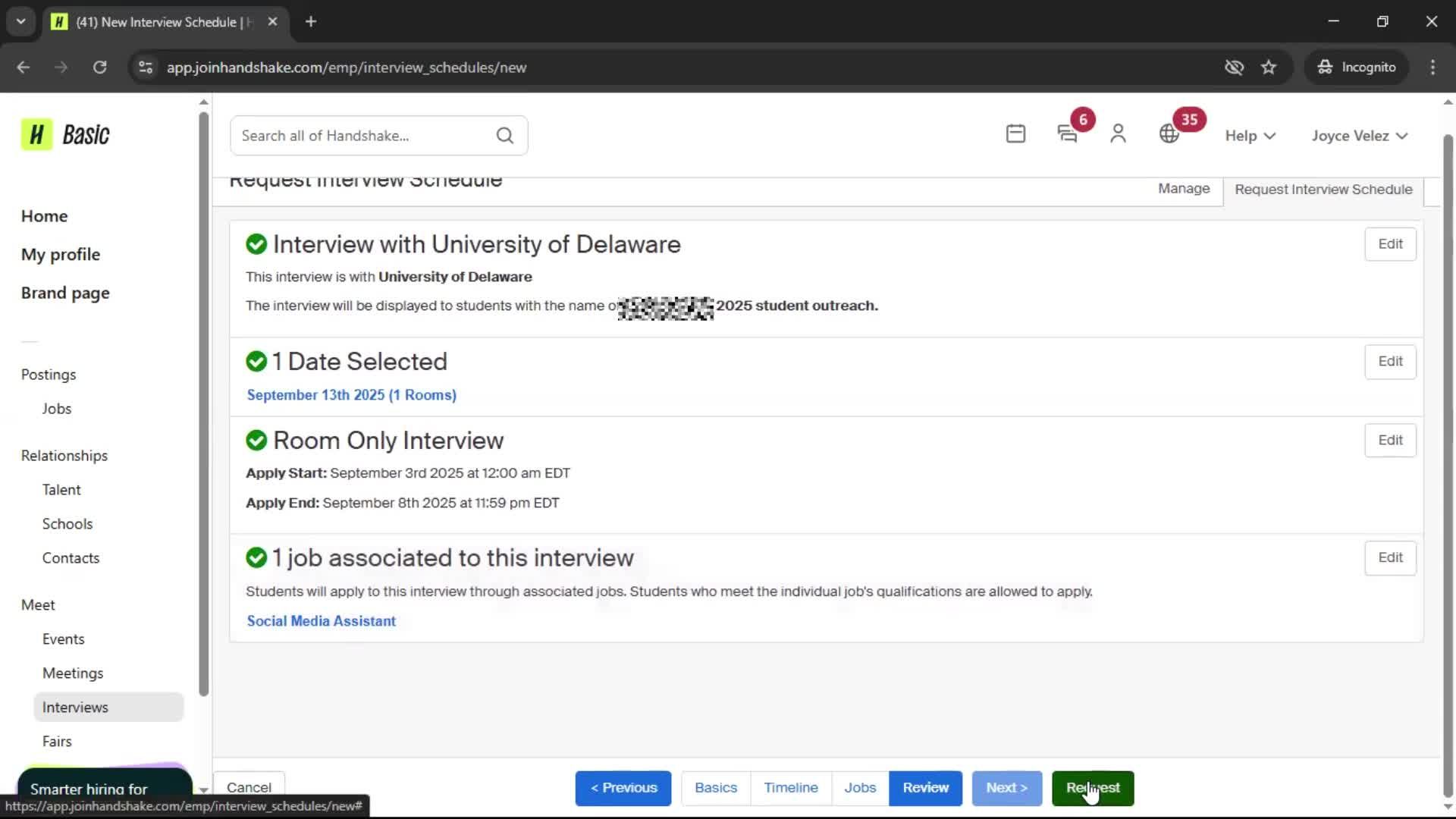Open Joyce Velez account menu
This screenshot has height=819, width=1456.
coord(1360,136)
